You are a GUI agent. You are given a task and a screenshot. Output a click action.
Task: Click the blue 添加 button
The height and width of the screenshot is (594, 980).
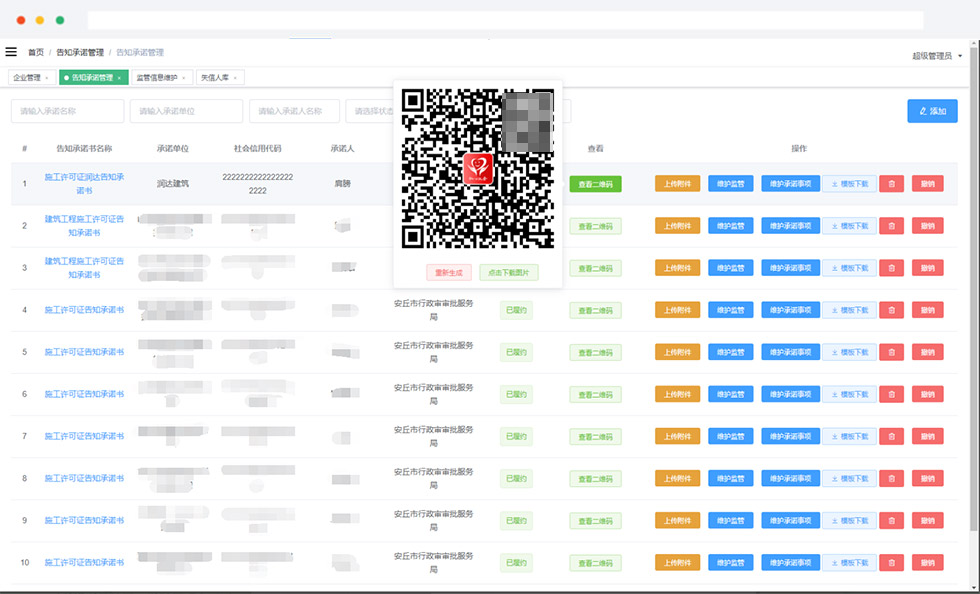[932, 111]
